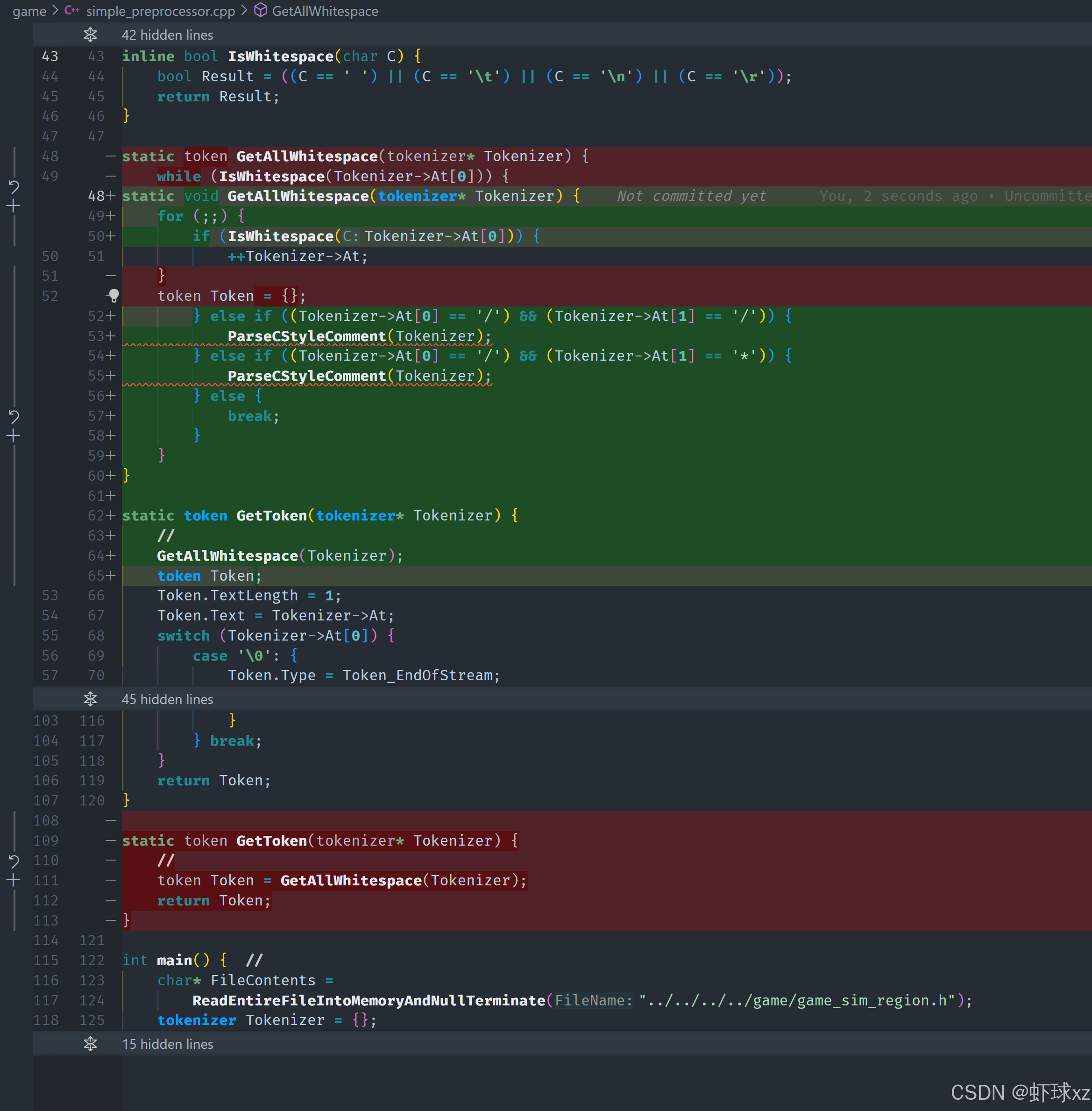1092x1111 pixels.
Task: Open the GetAllWhitespace symbol breadcrumb
Action: [325, 11]
